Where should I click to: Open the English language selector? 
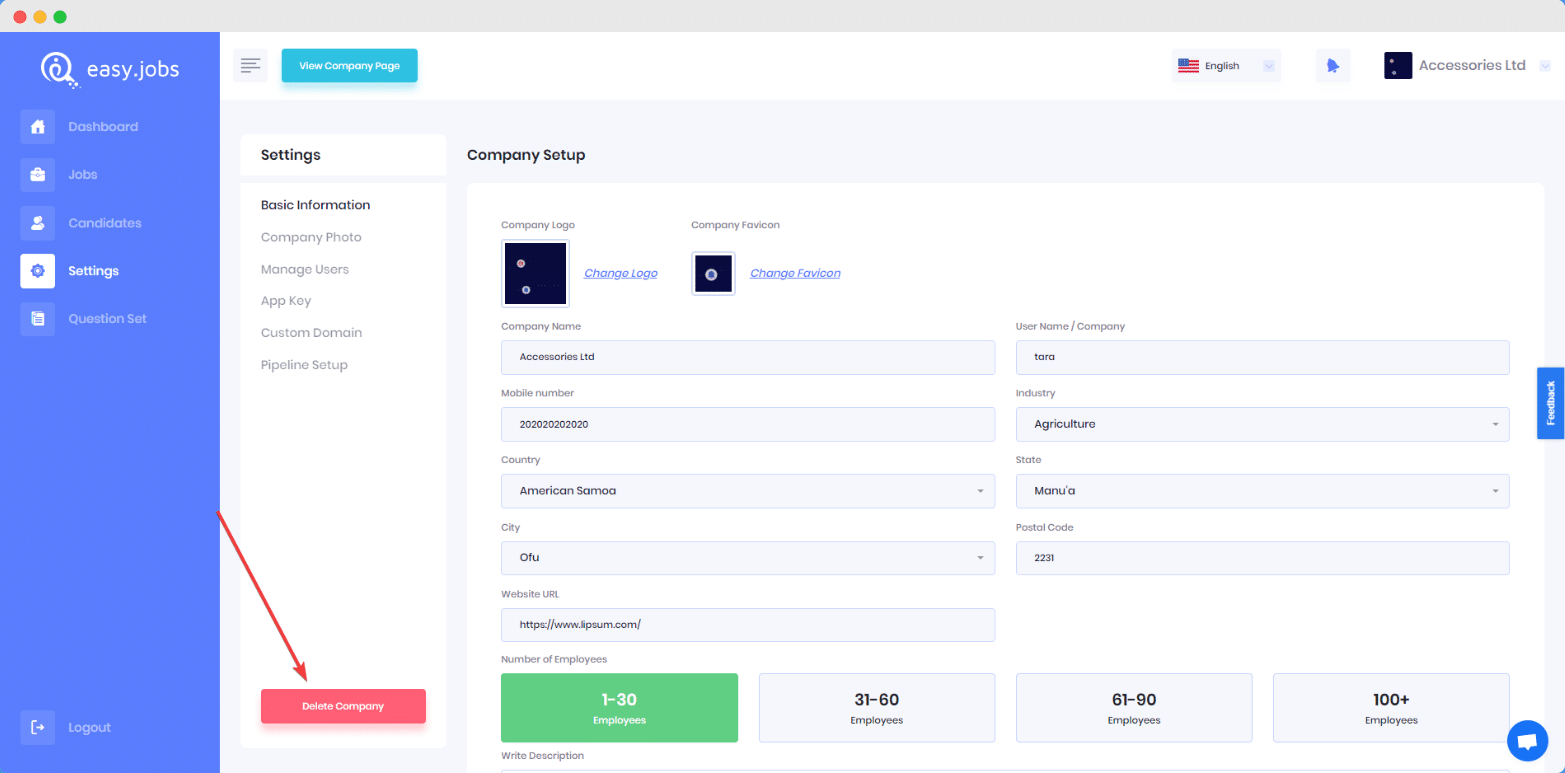tap(1225, 66)
